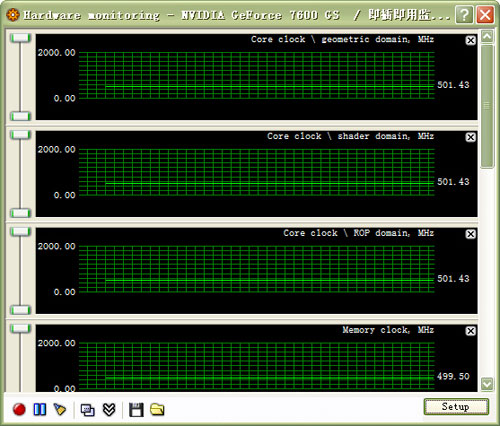Close the shader domain core clock graph
Viewport: 500px width, 426px height.
[470, 137]
